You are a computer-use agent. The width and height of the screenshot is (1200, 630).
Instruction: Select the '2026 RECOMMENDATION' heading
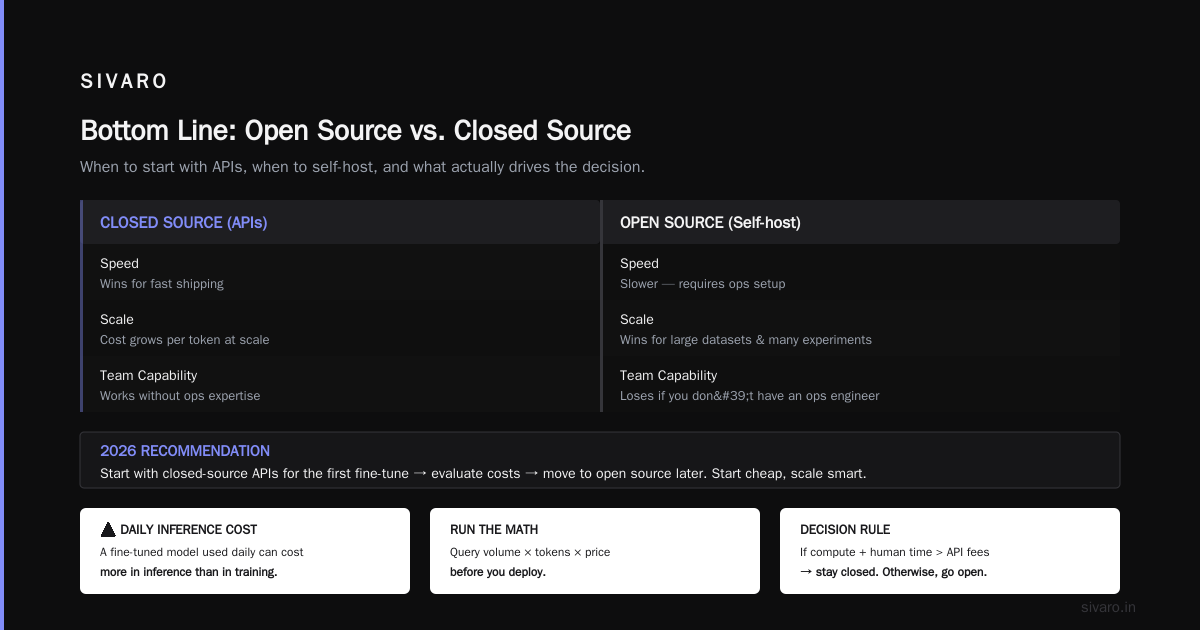[185, 451]
